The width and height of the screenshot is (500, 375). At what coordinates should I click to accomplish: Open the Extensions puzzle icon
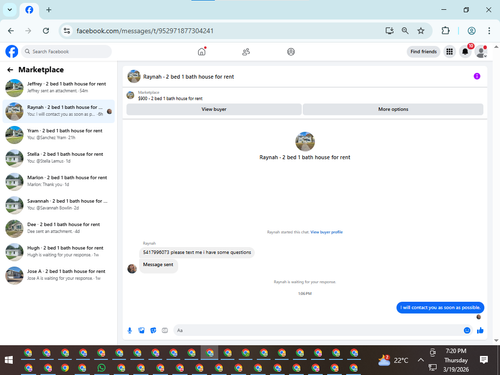pyautogui.click(x=445, y=31)
